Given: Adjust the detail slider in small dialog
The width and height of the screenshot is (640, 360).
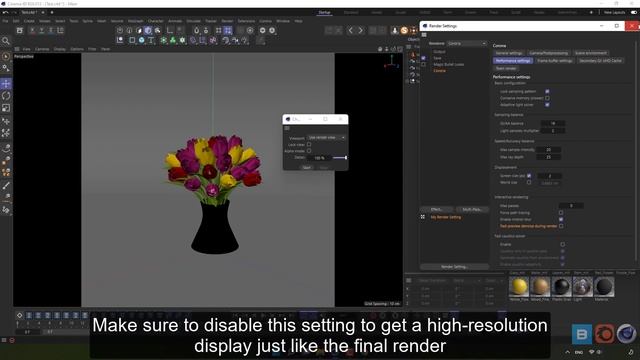Looking at the screenshot, I should tap(340, 158).
